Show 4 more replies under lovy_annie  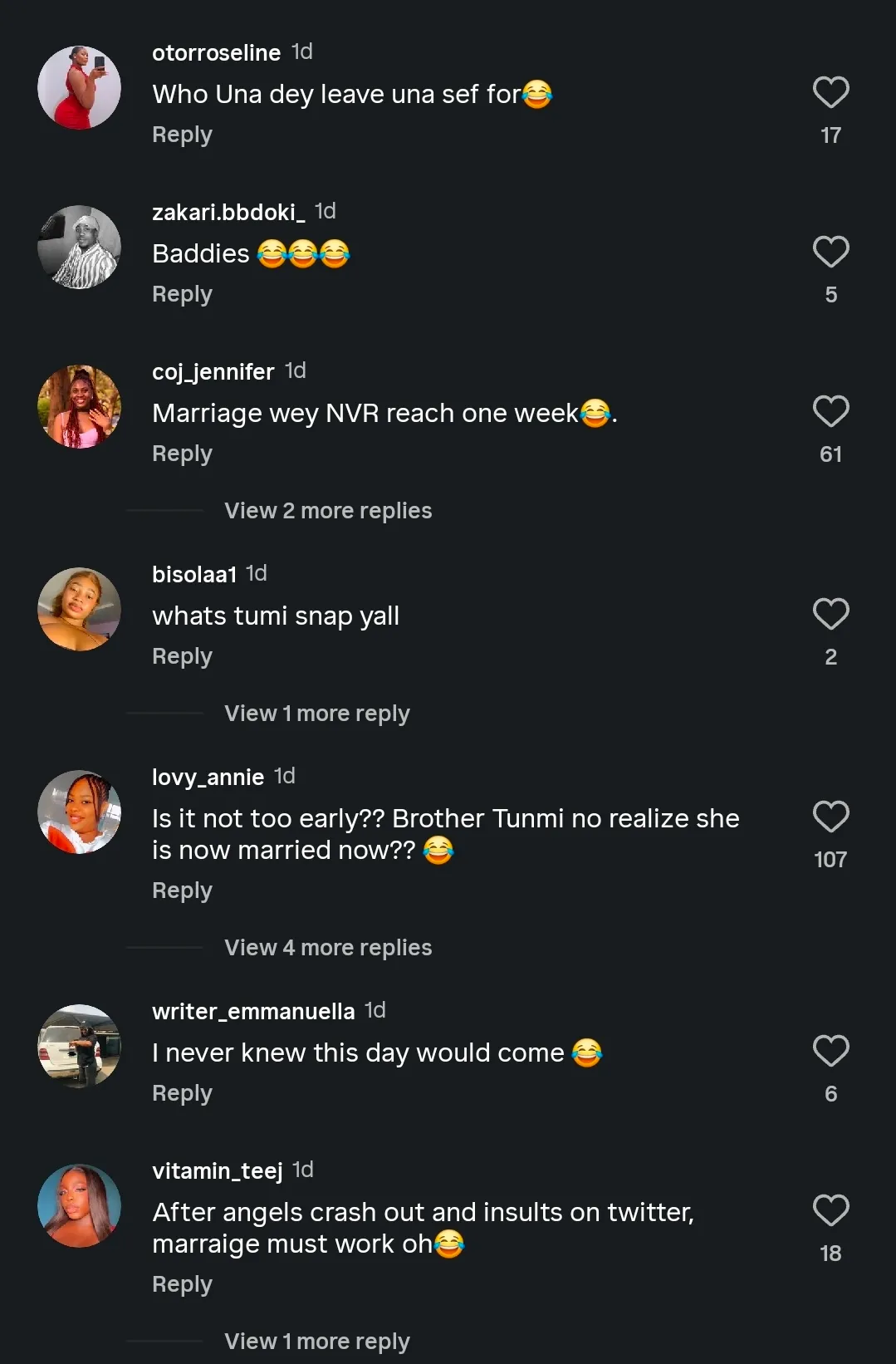[x=328, y=948]
